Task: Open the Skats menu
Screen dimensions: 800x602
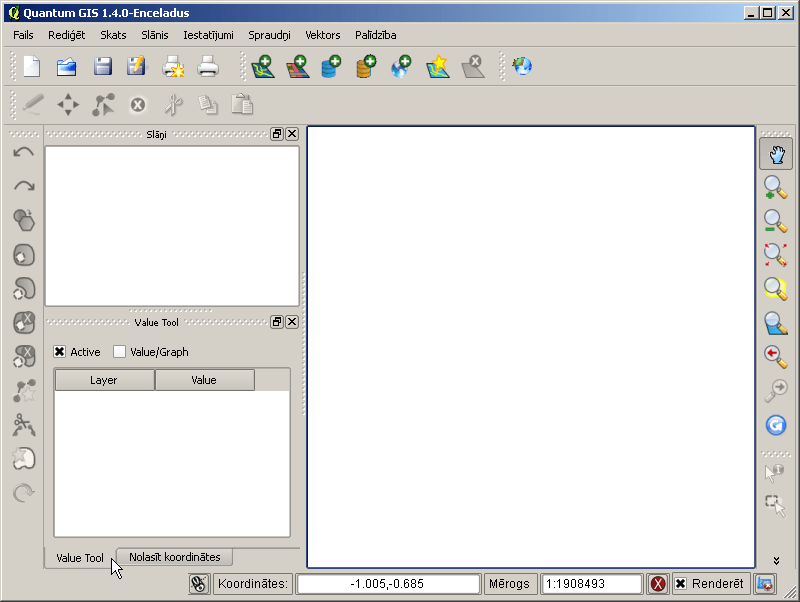Action: coord(113,35)
